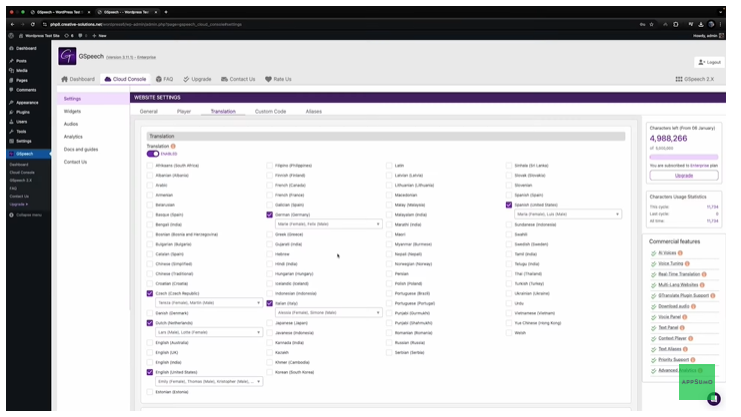The height and width of the screenshot is (417, 741).
Task: Uncheck the Spanish (United States) checkbox
Action: 509,204
